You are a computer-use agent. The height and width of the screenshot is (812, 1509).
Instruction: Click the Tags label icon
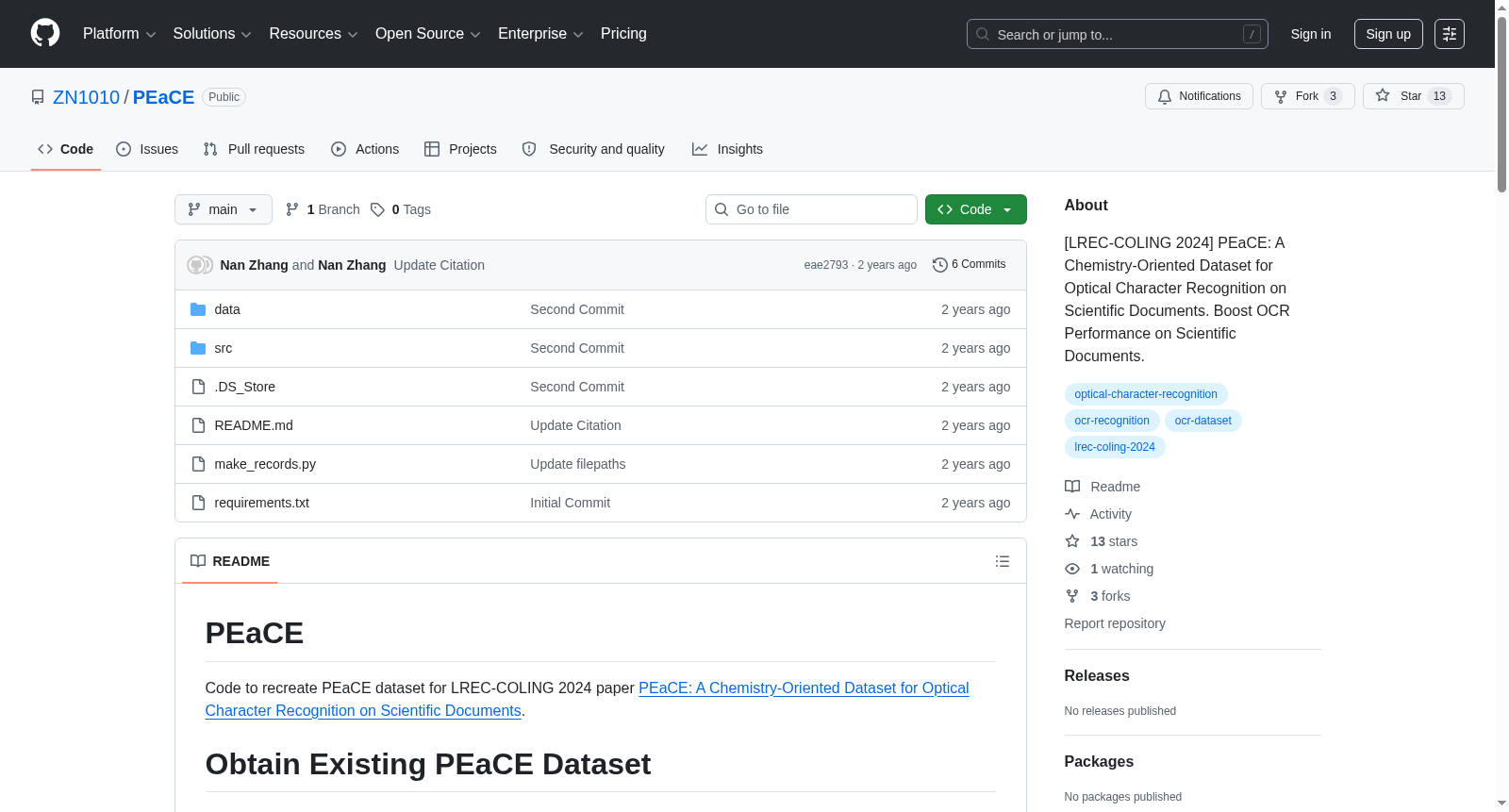coord(377,209)
